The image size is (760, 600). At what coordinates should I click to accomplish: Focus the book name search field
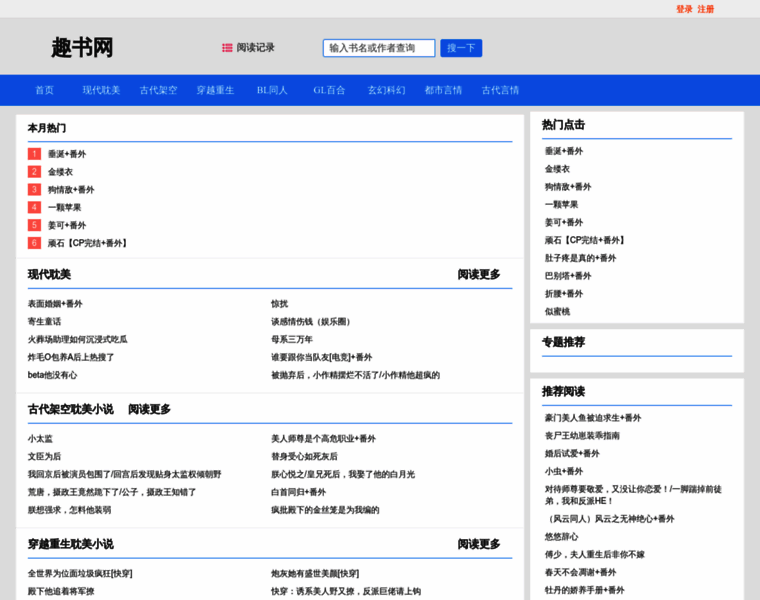click(379, 48)
